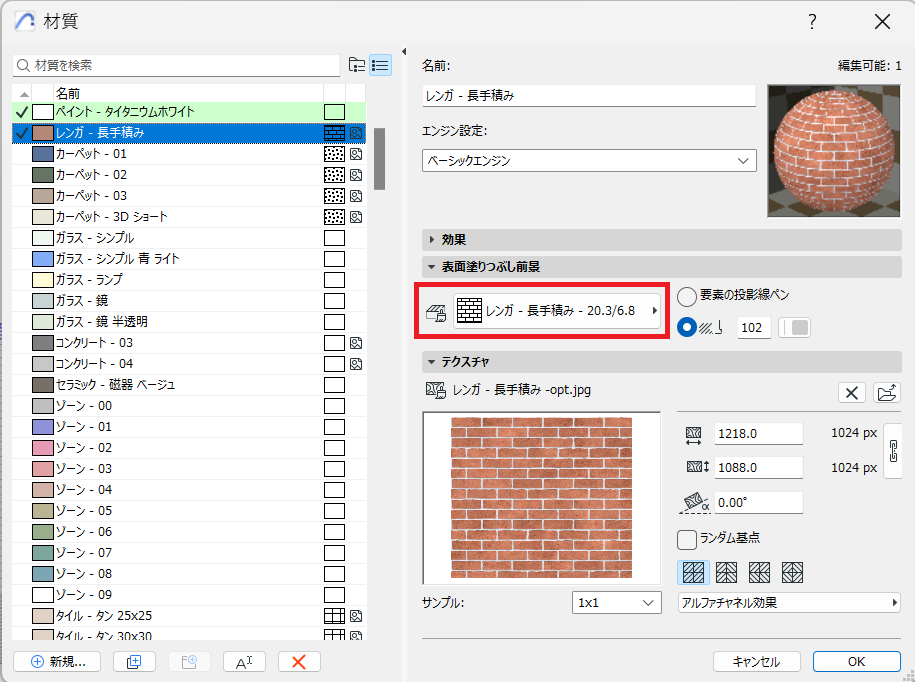This screenshot has height=682, width=915.
Task: Click the pen 102 color swatch
Action: 795,328
